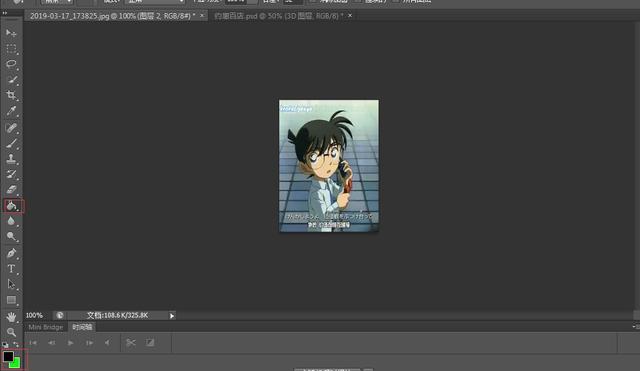Step to next frame in timeline

pos(89,343)
